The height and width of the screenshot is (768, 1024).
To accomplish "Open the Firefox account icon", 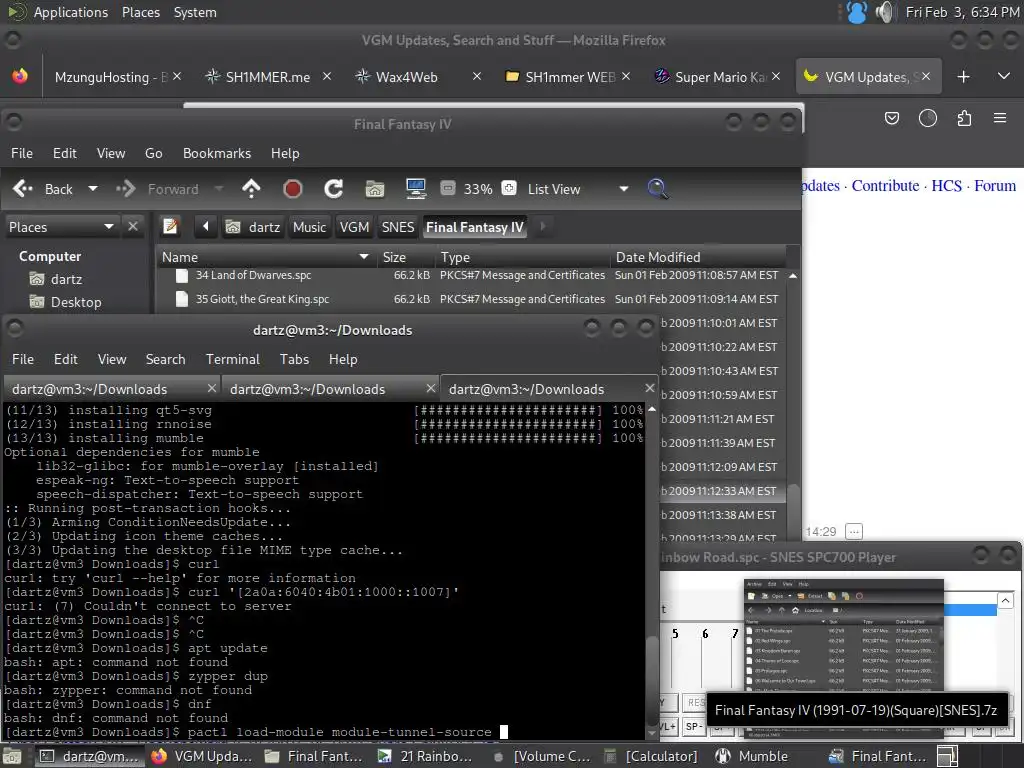I will pyautogui.click(x=927, y=118).
